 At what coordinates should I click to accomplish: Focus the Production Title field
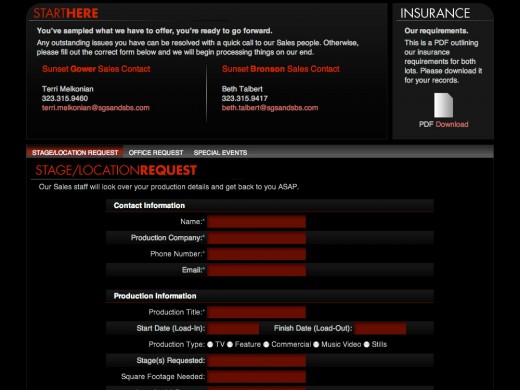click(x=256, y=312)
